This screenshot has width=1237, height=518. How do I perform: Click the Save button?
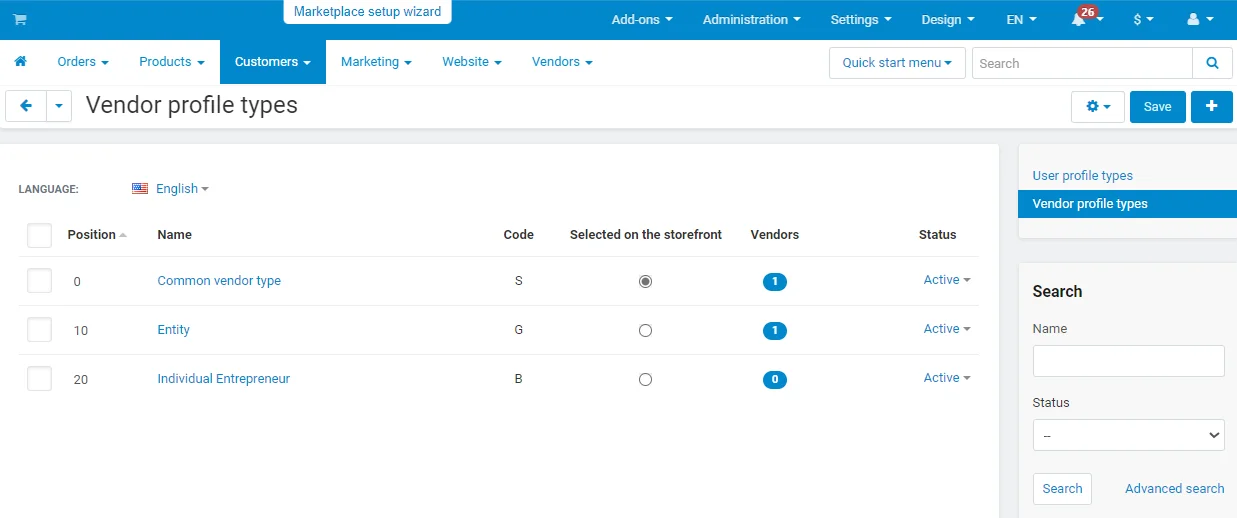[x=1157, y=107]
